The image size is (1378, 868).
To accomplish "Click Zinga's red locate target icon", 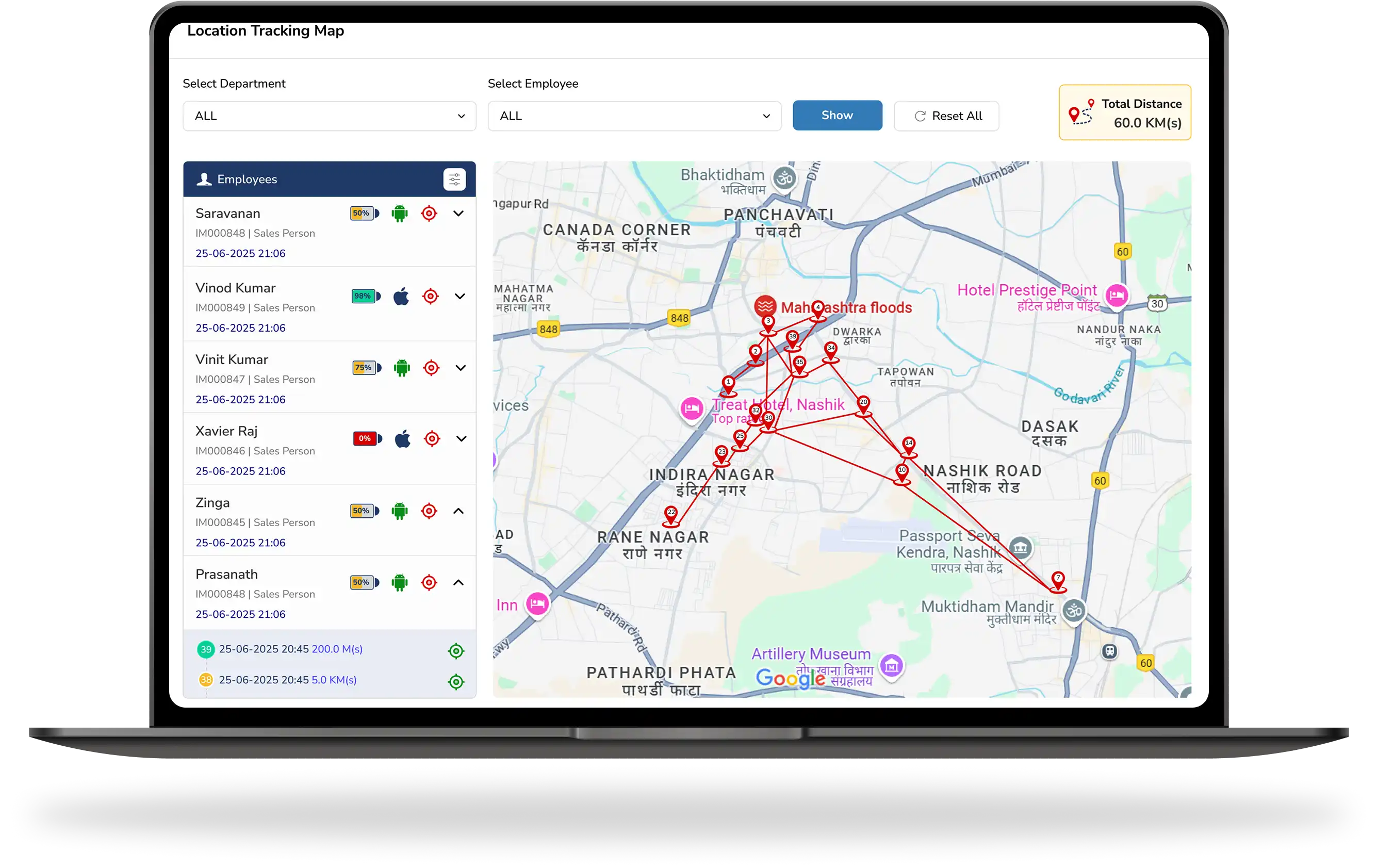I will pyautogui.click(x=429, y=511).
